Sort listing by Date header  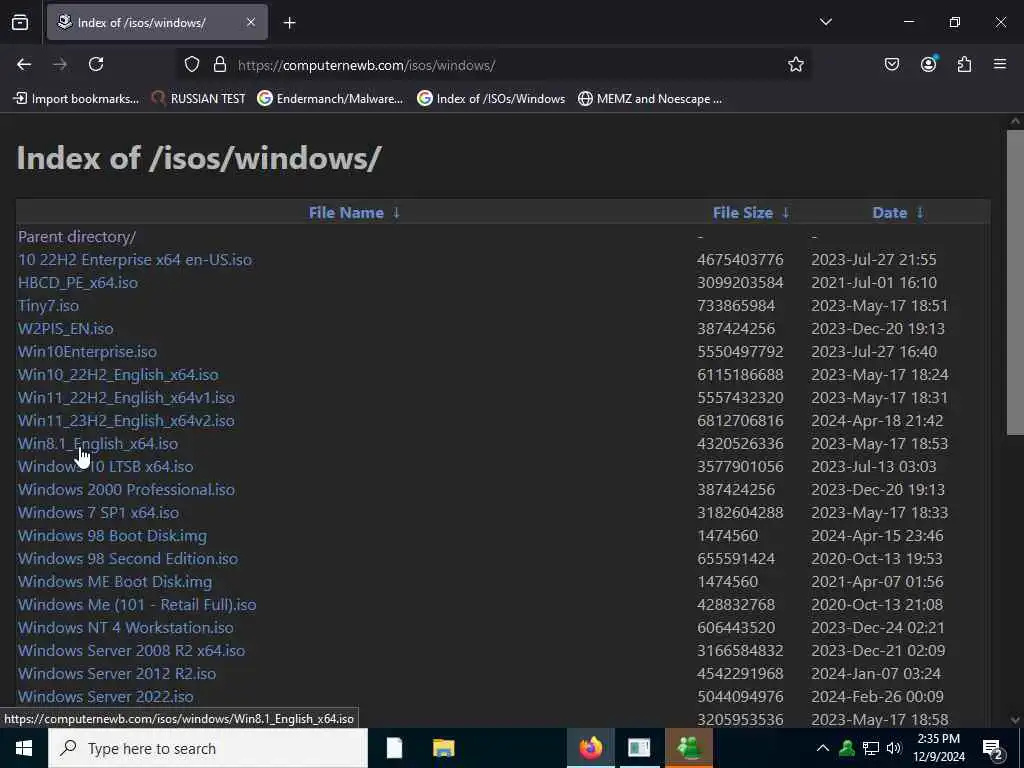click(889, 212)
